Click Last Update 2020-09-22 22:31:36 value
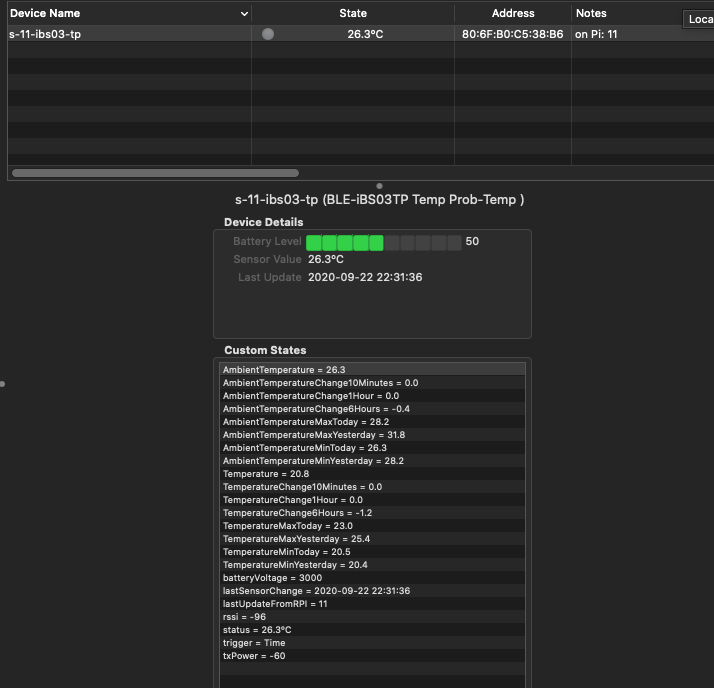 pos(365,277)
